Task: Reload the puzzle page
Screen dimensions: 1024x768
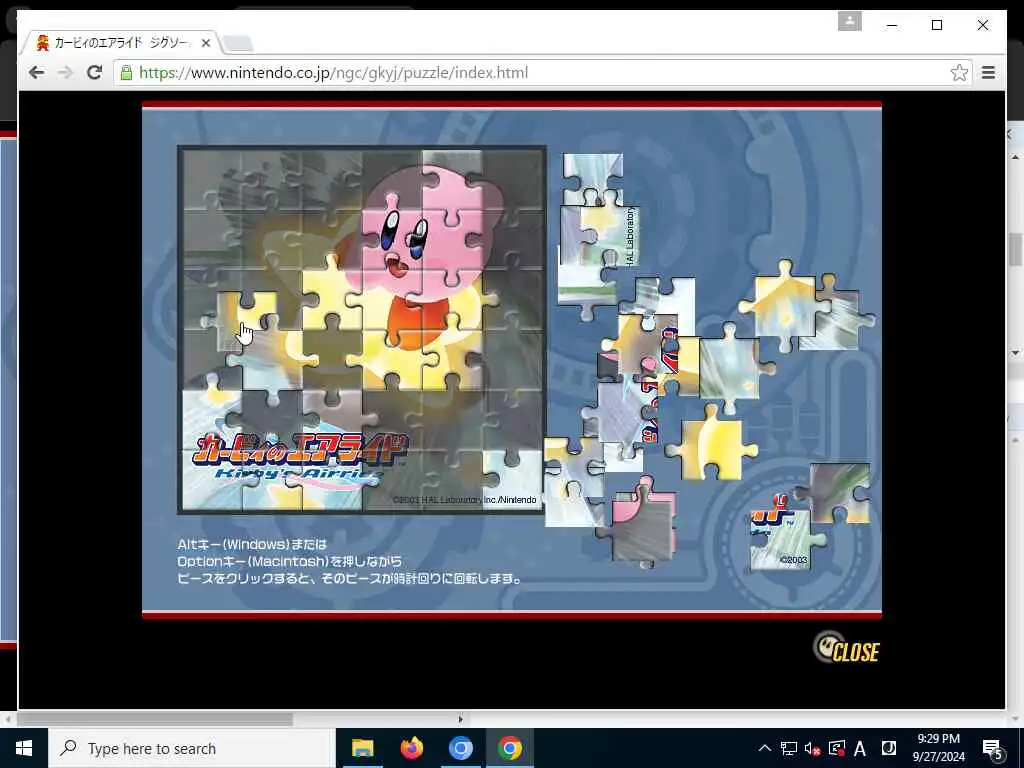Action: coord(95,72)
